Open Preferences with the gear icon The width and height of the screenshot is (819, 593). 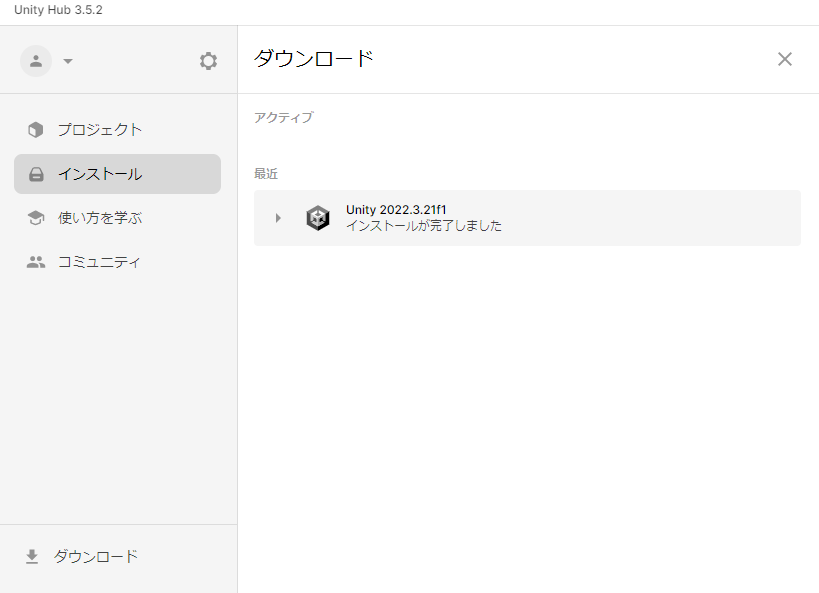coord(208,61)
